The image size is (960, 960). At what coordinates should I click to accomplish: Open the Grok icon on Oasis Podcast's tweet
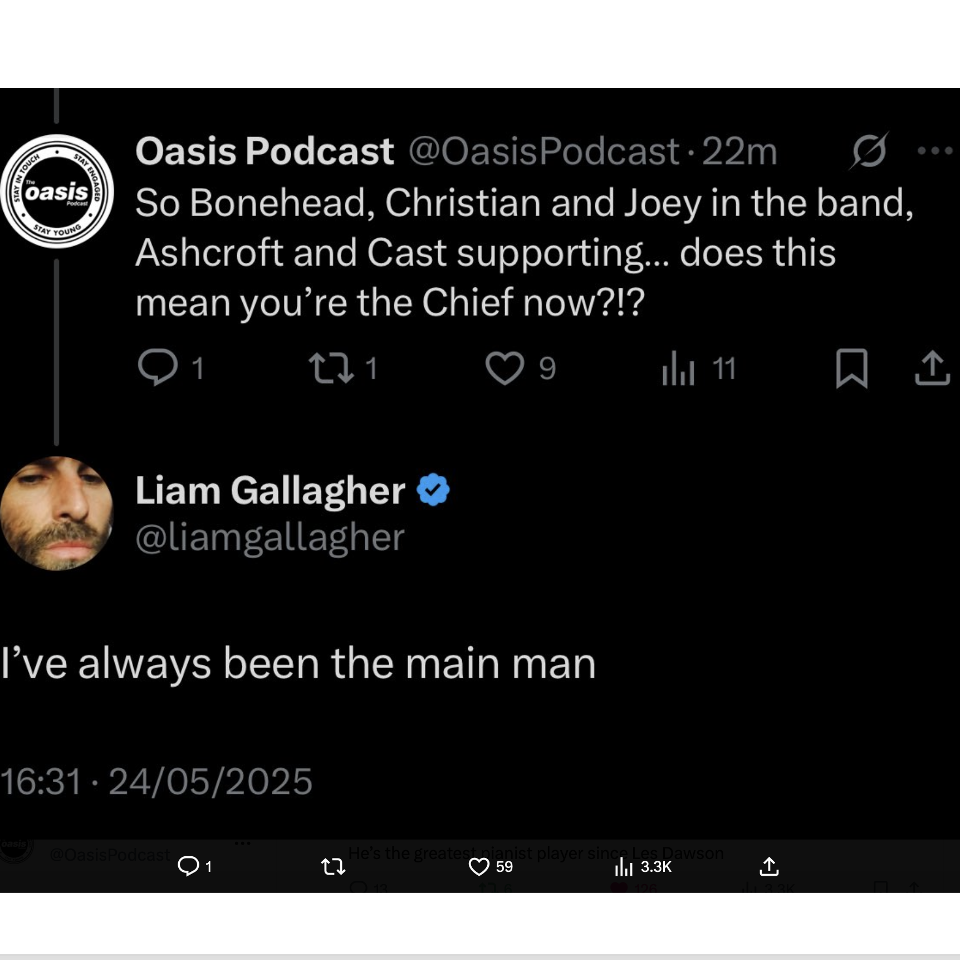pos(869,151)
